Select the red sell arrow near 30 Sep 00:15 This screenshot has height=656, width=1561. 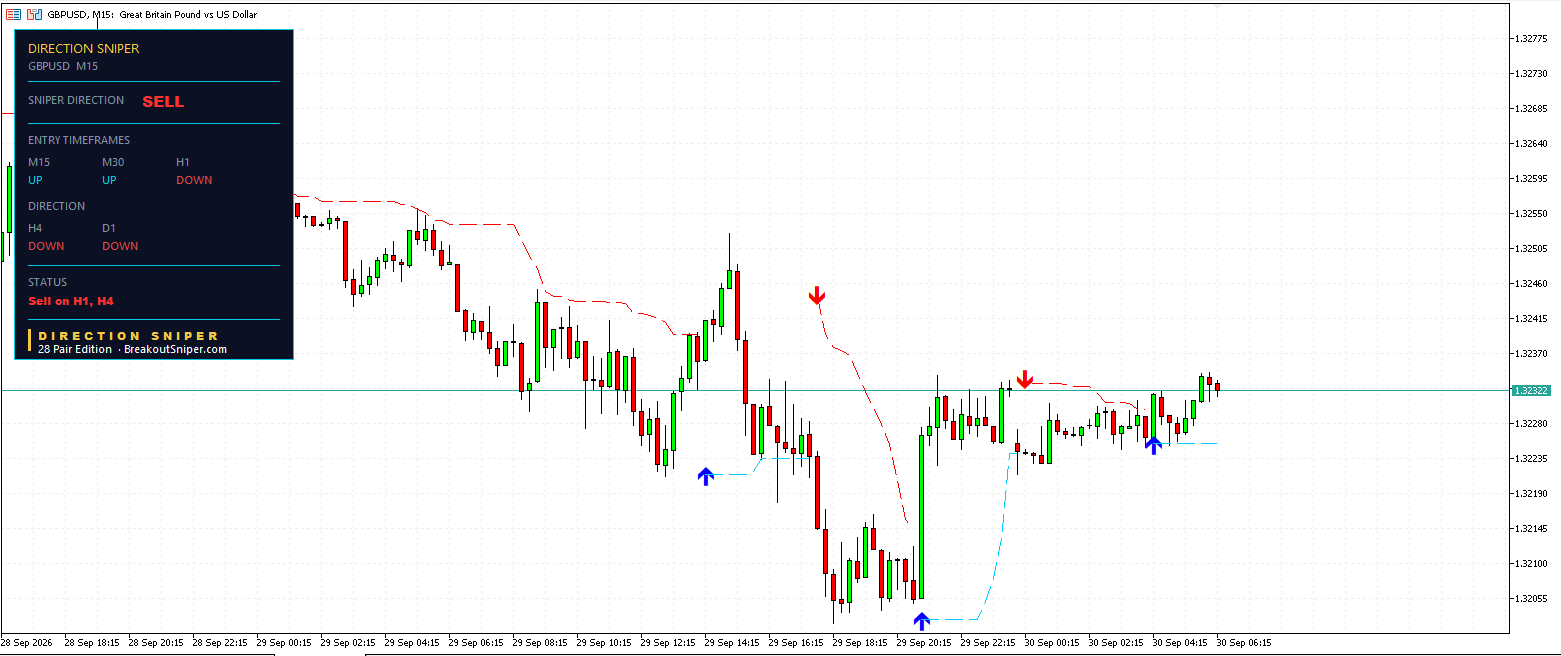1025,379
